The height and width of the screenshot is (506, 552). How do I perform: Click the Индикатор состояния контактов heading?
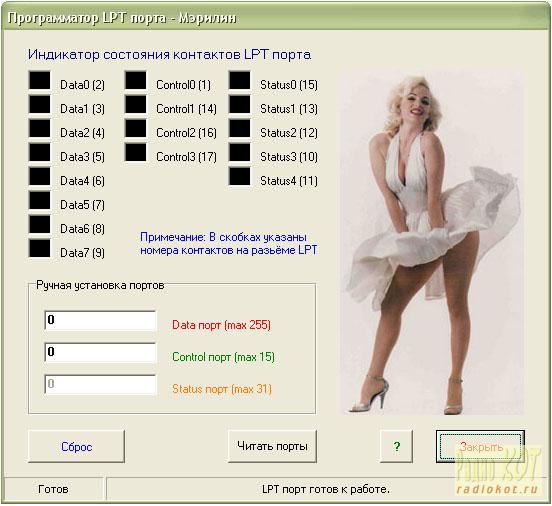click(x=169, y=55)
